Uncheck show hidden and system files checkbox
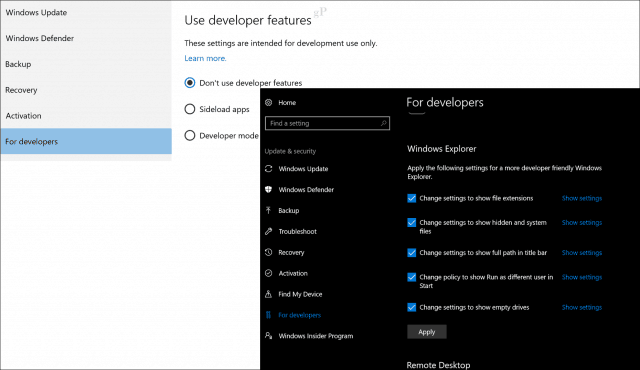This screenshot has width=640, height=370. tap(412, 223)
